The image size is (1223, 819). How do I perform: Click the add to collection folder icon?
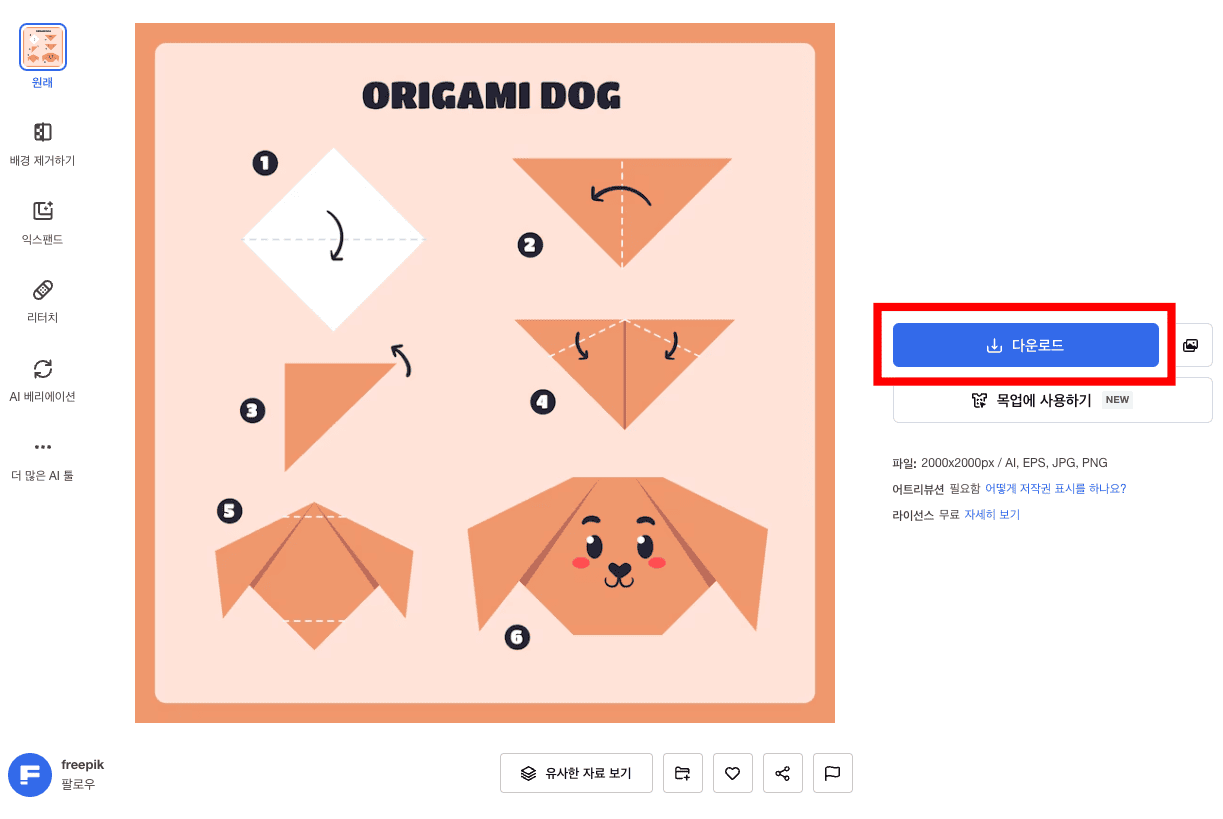coord(683,773)
